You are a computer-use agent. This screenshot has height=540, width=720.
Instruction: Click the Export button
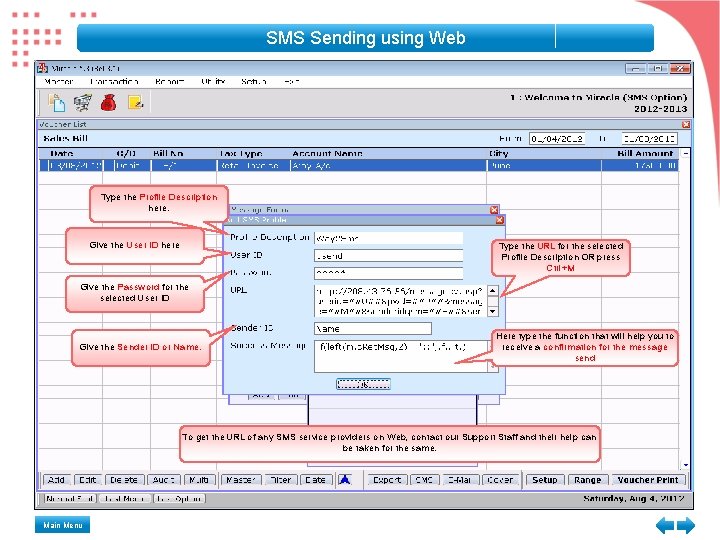[x=387, y=480]
